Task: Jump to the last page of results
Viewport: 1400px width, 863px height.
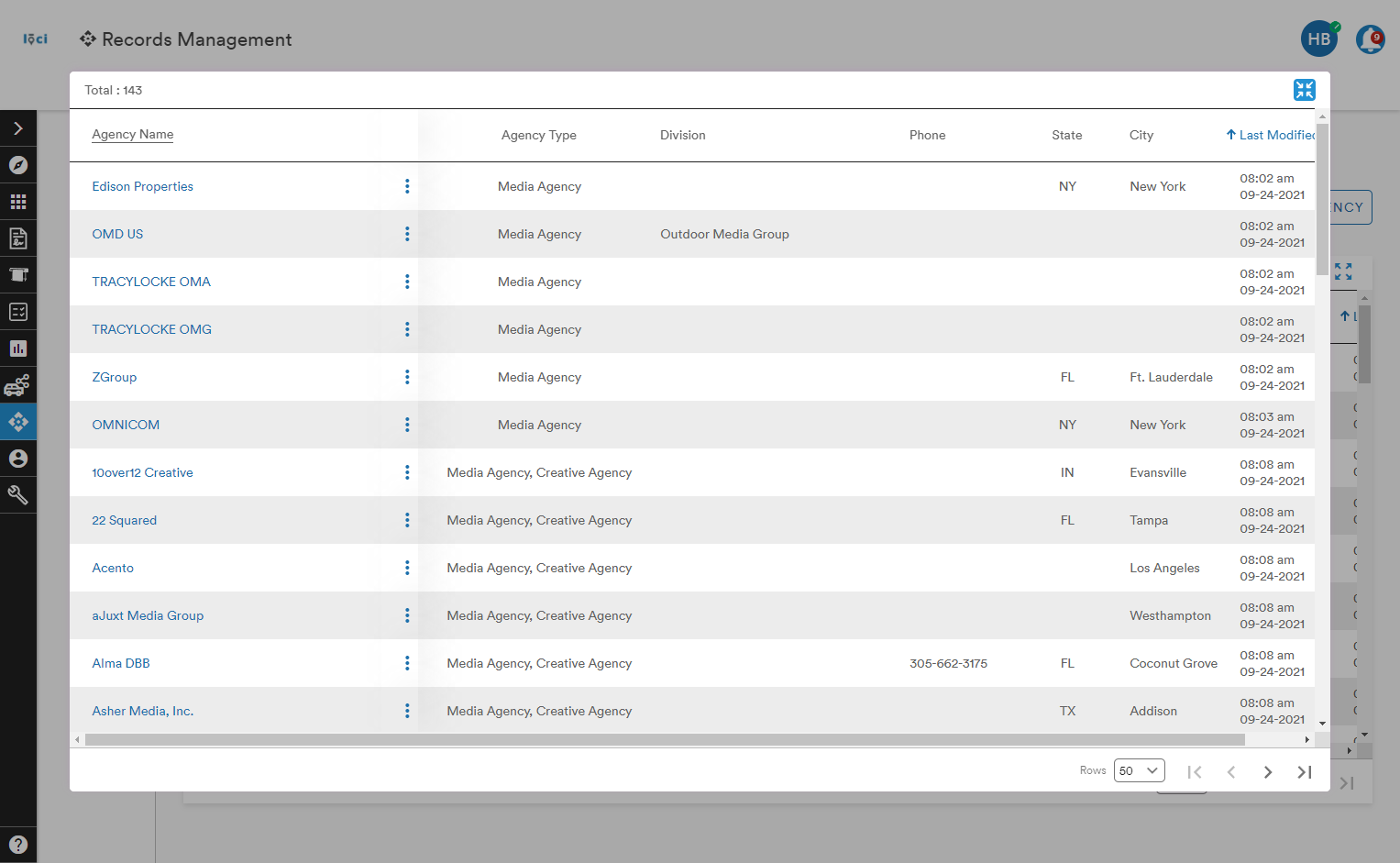Action: [x=1305, y=772]
